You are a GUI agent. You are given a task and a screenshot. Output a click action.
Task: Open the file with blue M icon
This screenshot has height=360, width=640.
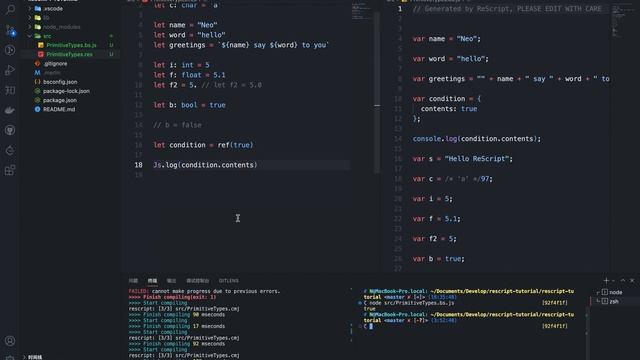(x=52, y=73)
